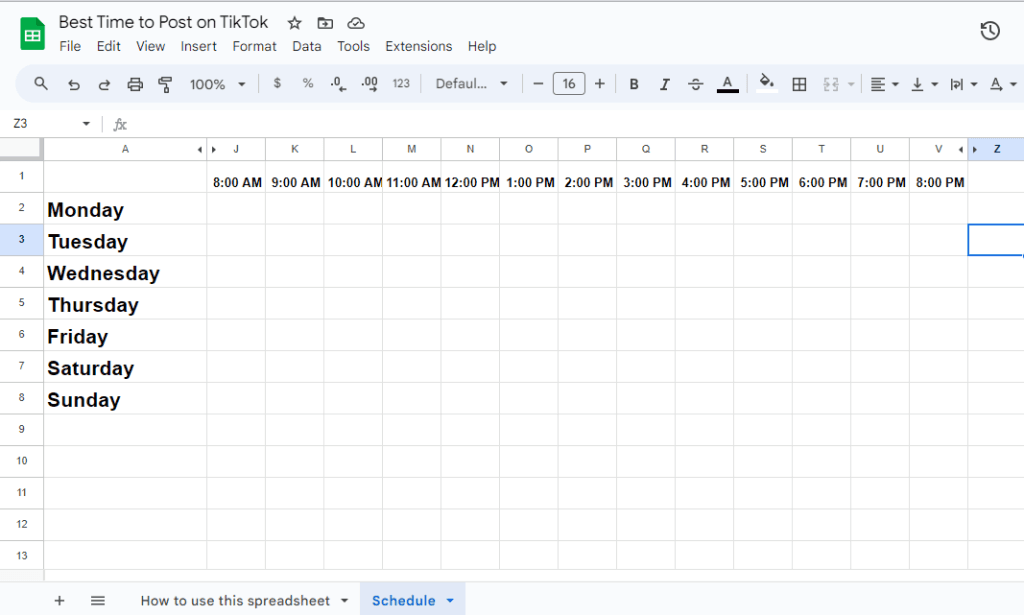The image size is (1024, 615).
Task: Apply italic formatting
Action: (665, 84)
